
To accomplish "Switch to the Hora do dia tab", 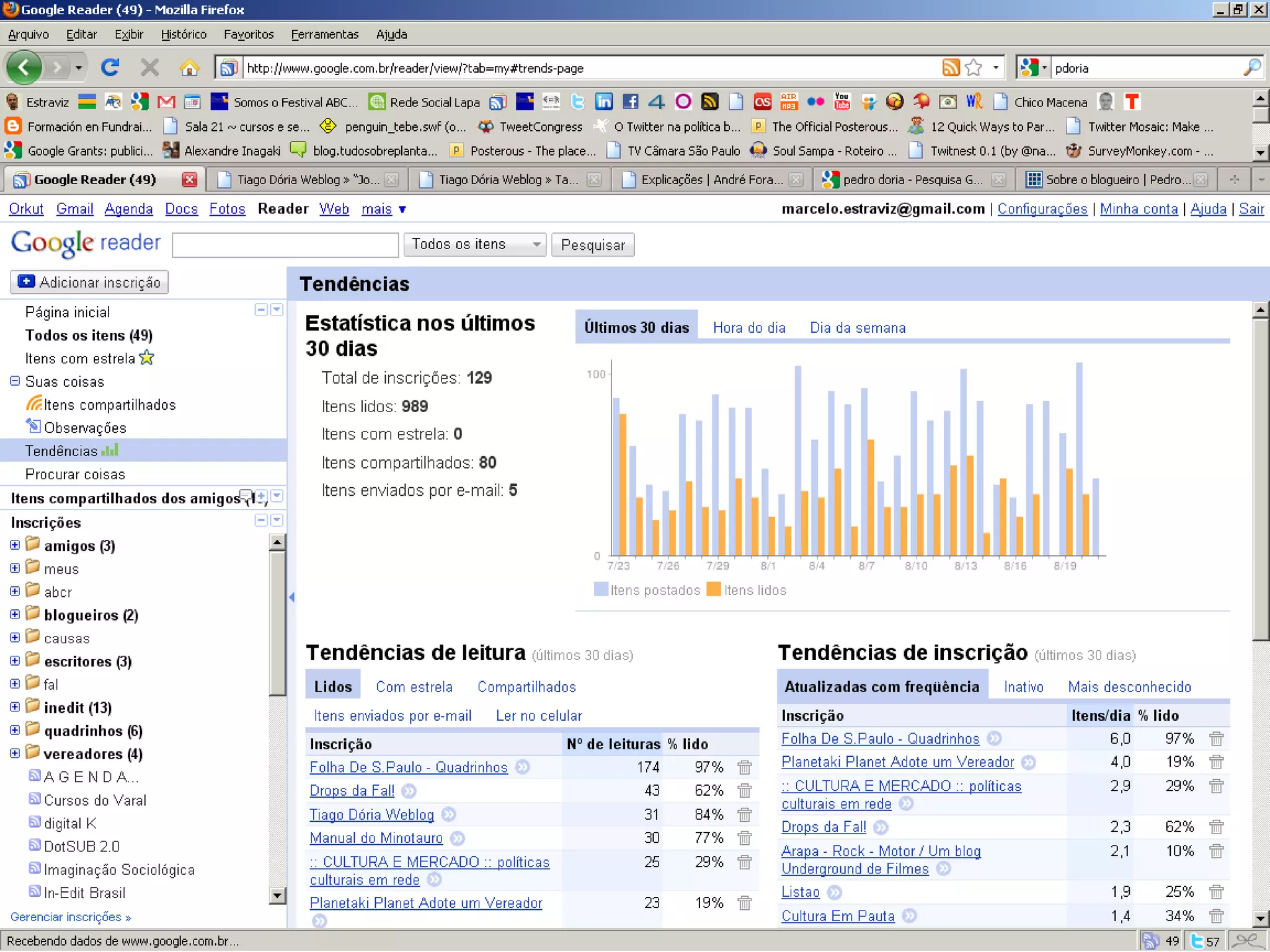I will pos(748,327).
